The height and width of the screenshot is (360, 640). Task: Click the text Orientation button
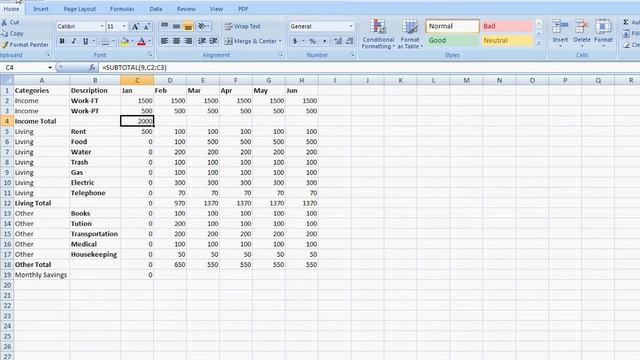coord(203,27)
